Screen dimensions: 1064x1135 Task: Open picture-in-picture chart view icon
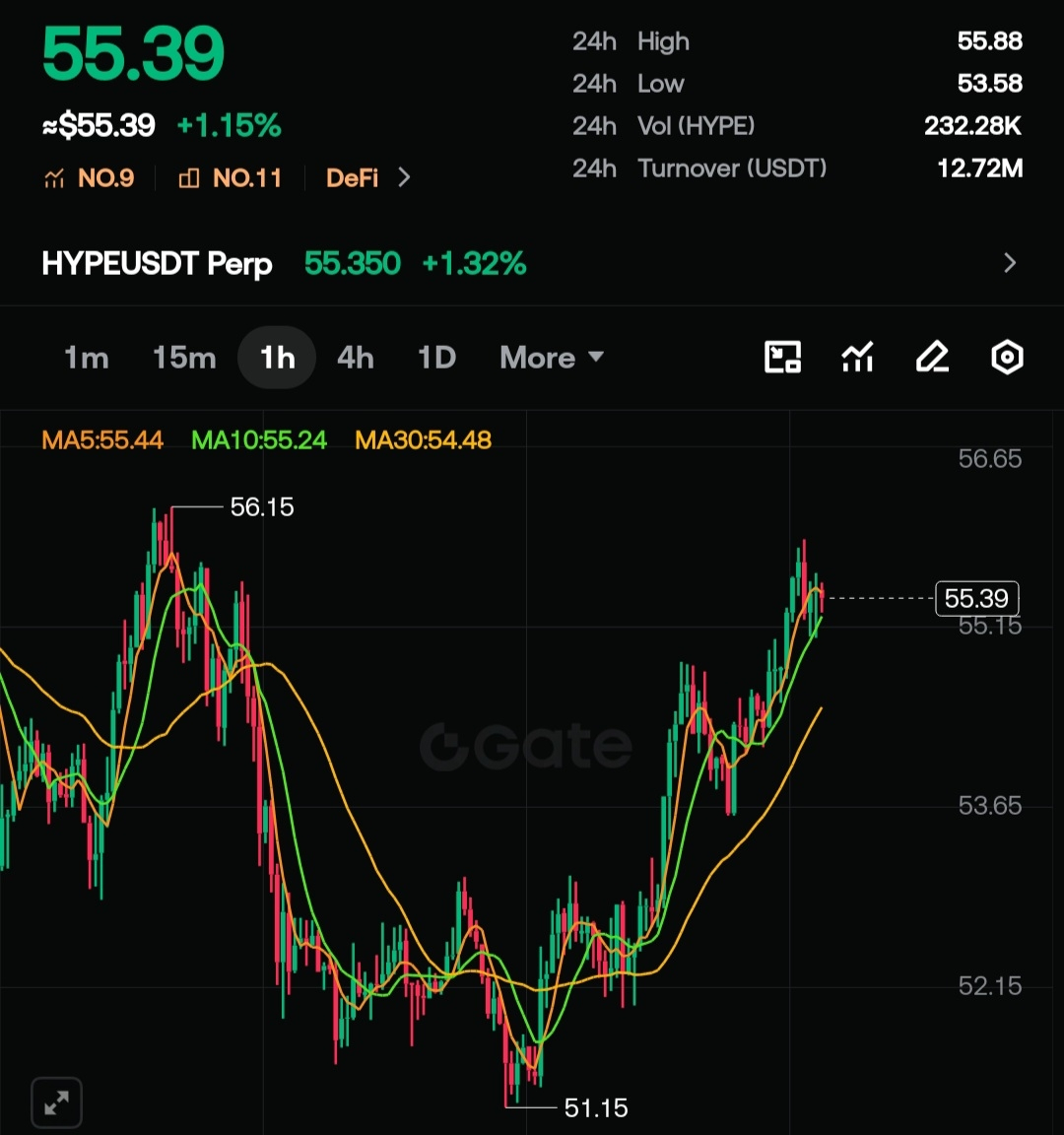coord(782,357)
